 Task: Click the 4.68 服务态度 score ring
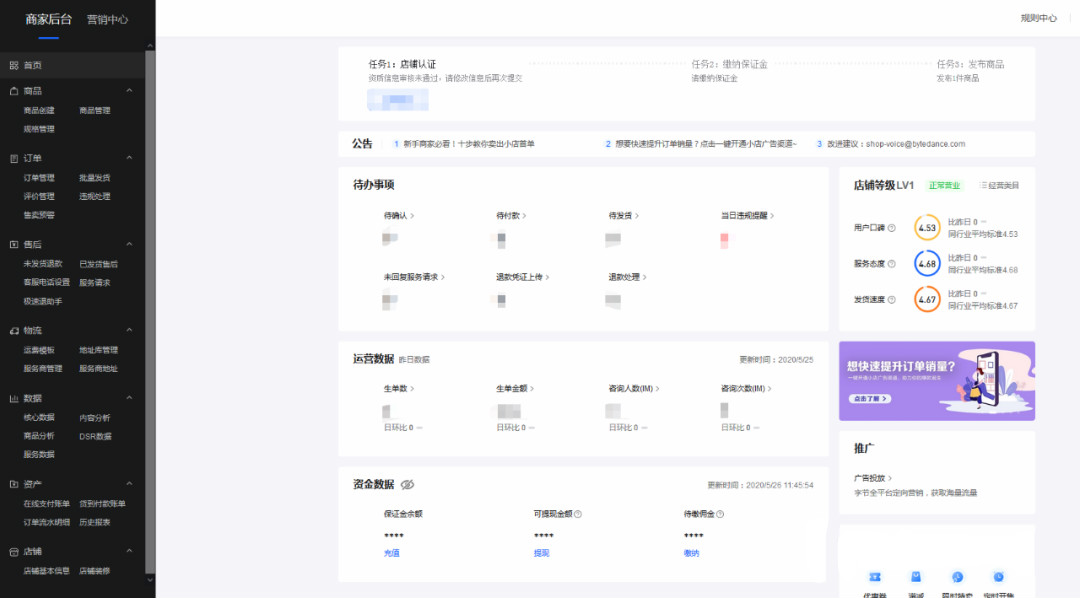click(x=927, y=264)
